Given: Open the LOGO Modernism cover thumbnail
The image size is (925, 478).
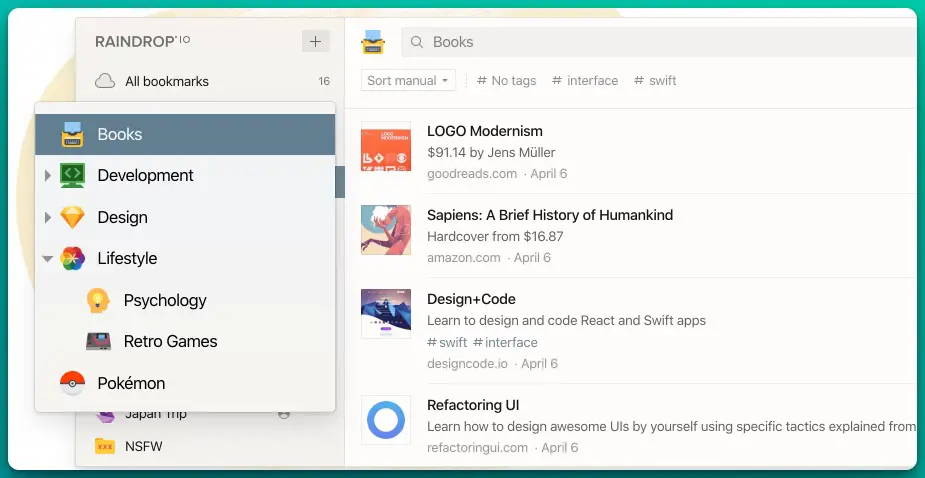Looking at the screenshot, I should pyautogui.click(x=386, y=146).
